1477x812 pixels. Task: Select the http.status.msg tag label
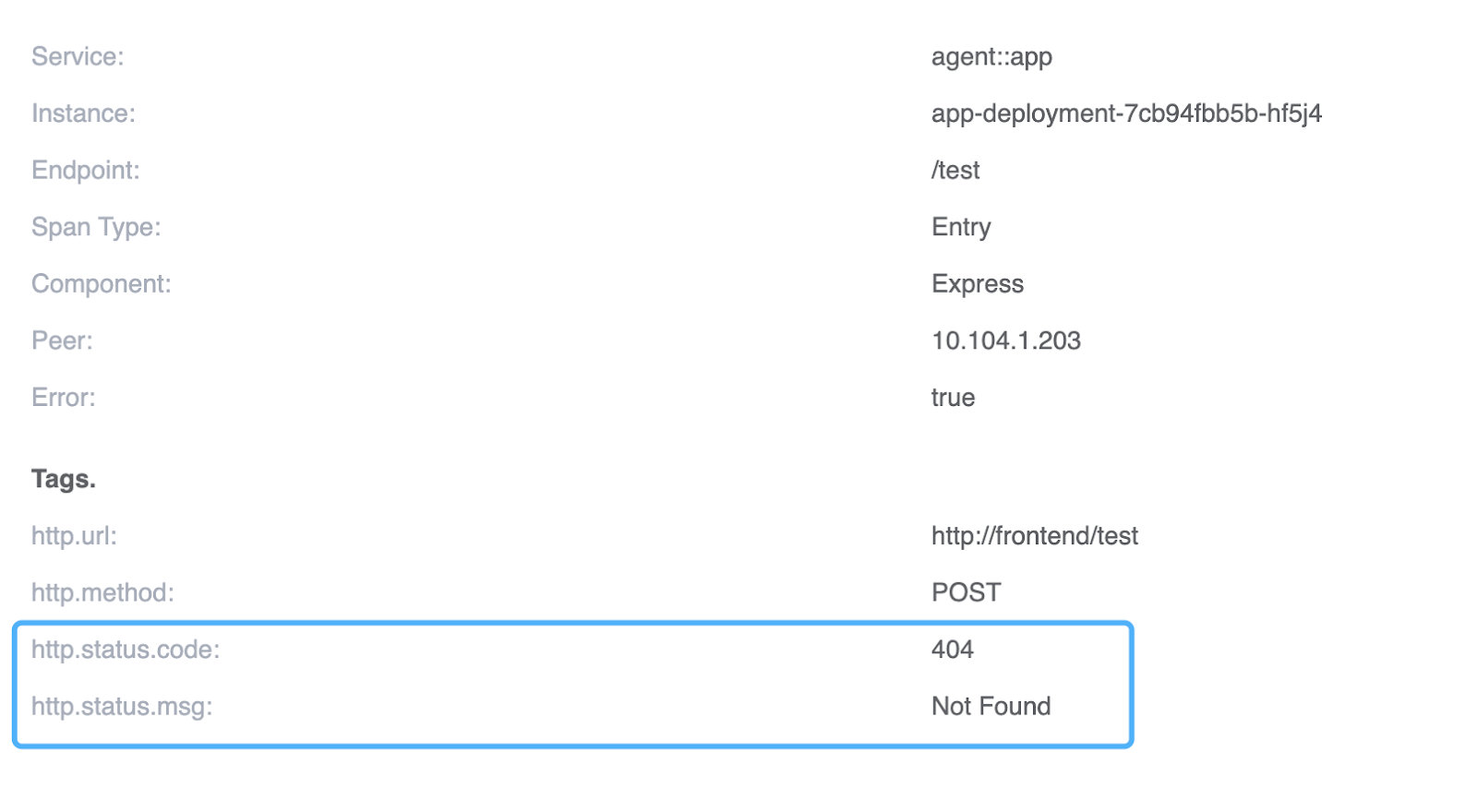click(122, 707)
